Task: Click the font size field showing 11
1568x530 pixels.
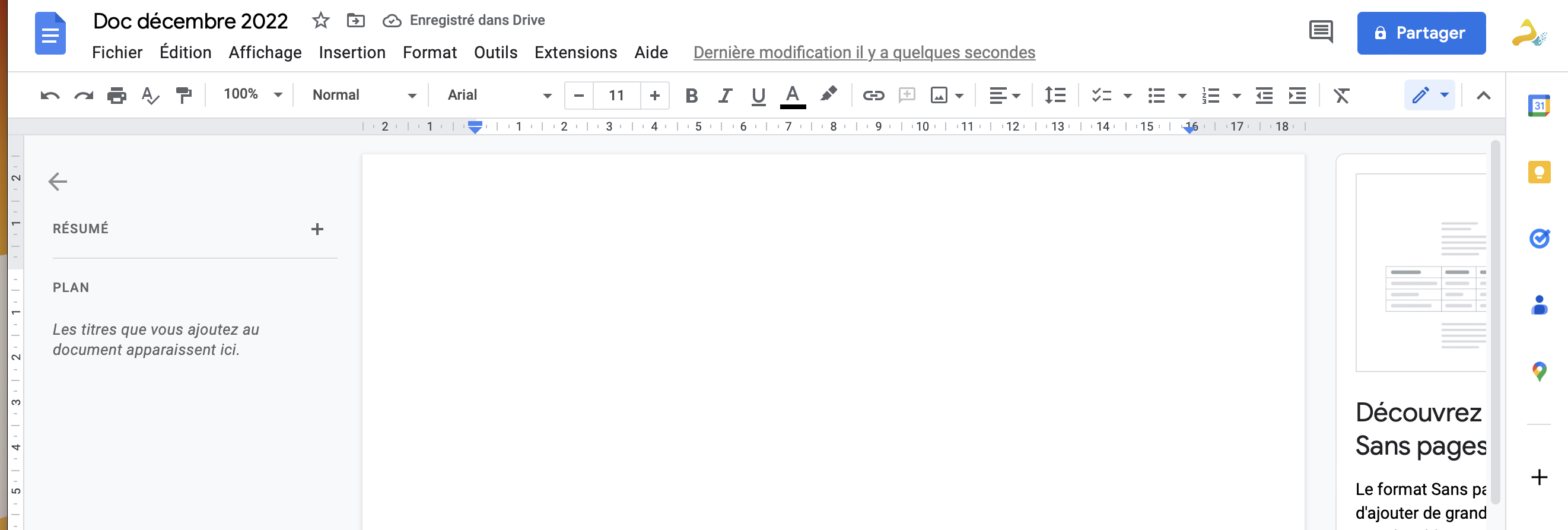Action: pos(616,95)
